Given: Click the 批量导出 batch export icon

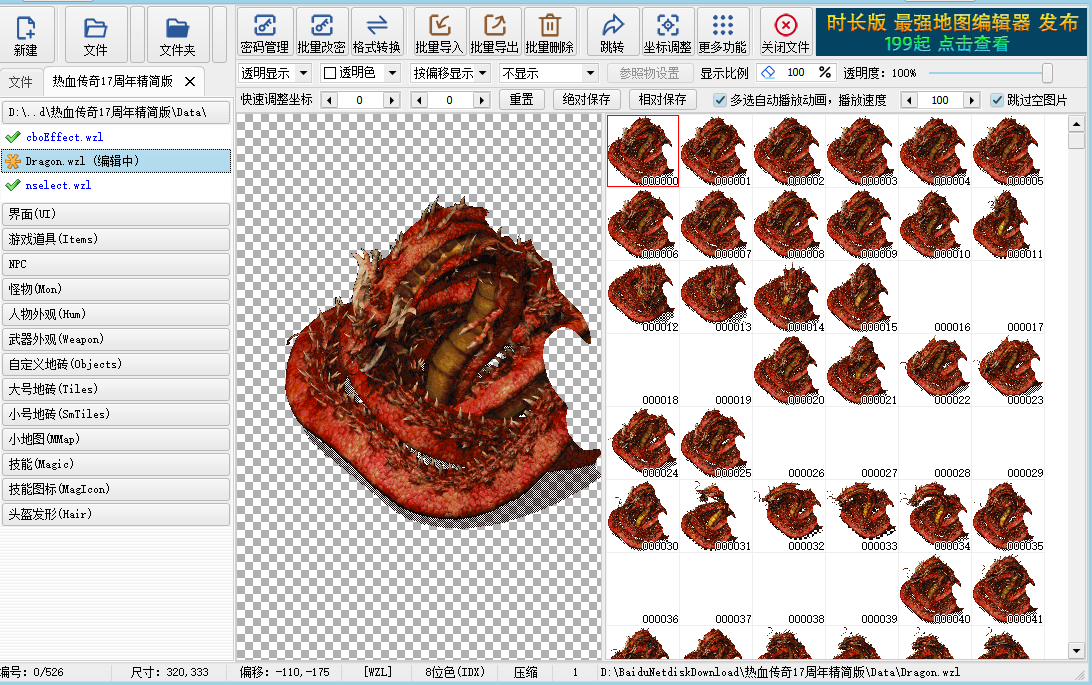Looking at the screenshot, I should 494,33.
